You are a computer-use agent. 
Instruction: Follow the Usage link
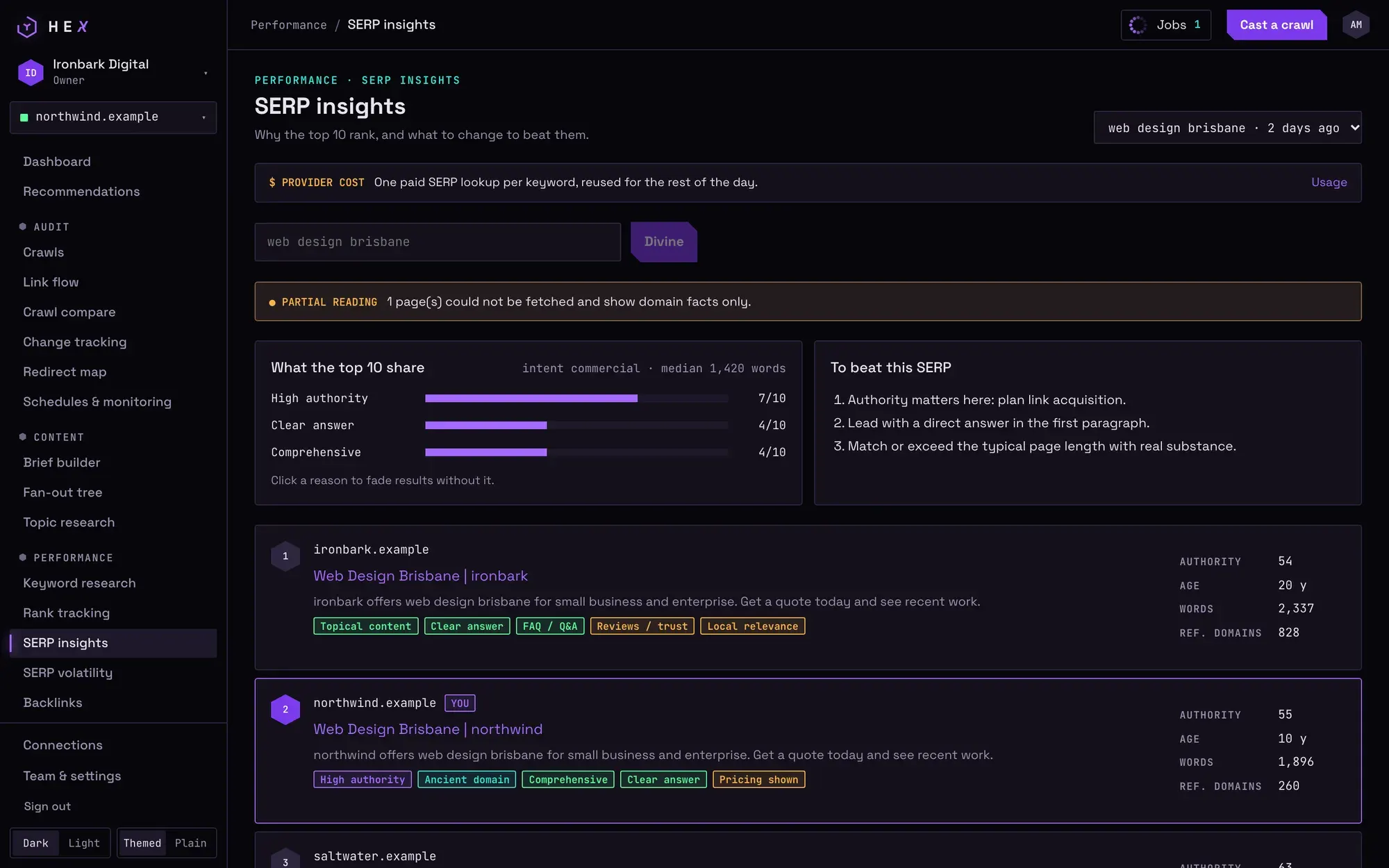point(1329,183)
